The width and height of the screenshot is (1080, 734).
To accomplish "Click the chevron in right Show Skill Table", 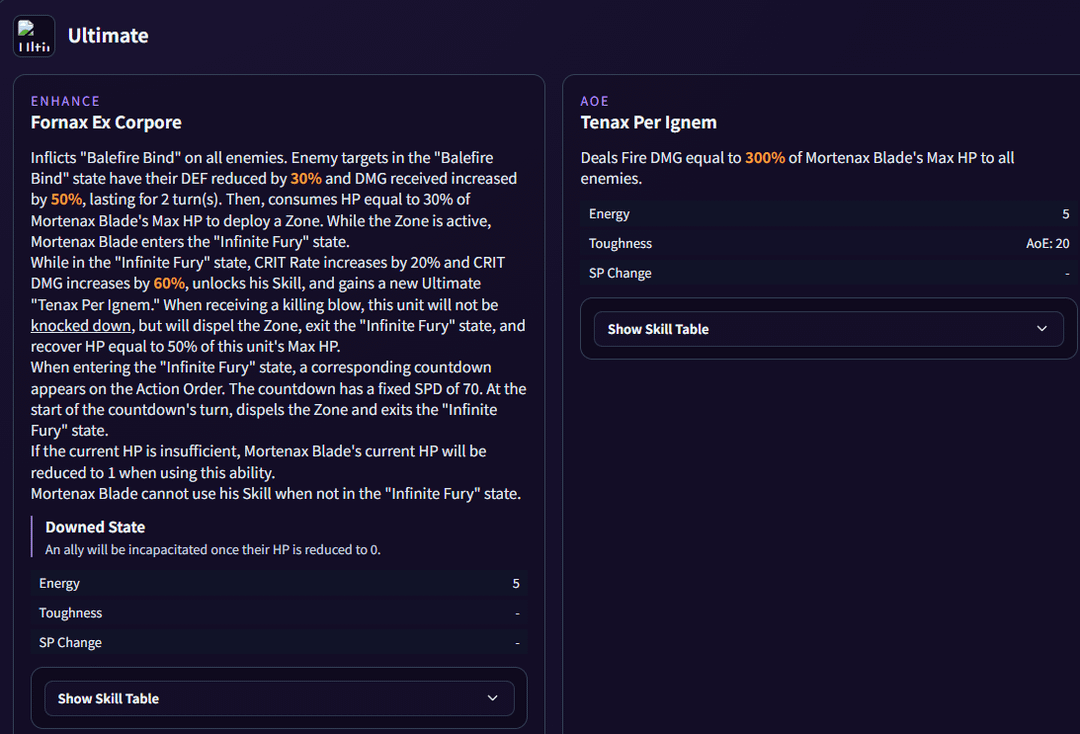I will [x=1042, y=329].
